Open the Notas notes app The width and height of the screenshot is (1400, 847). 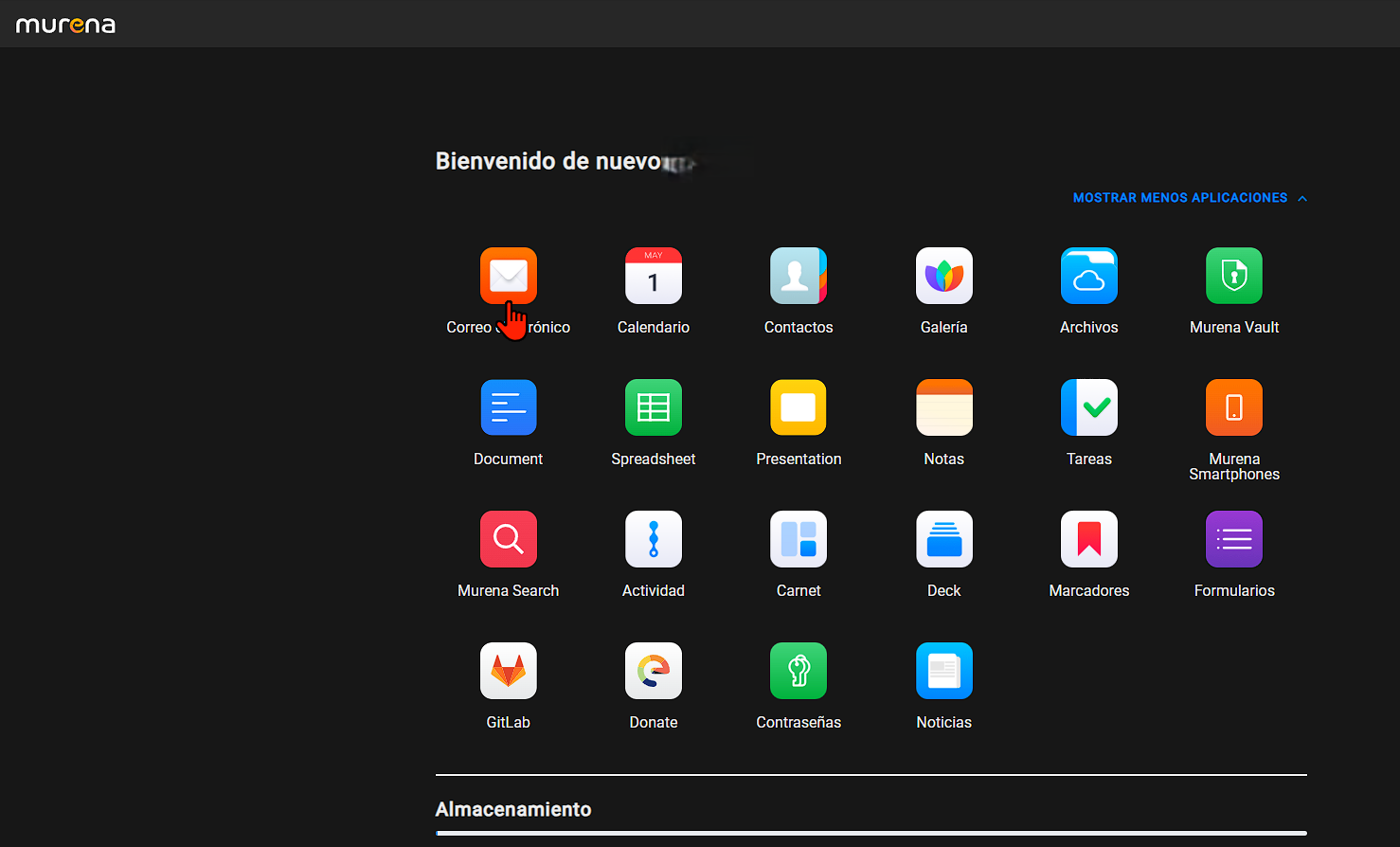click(943, 407)
